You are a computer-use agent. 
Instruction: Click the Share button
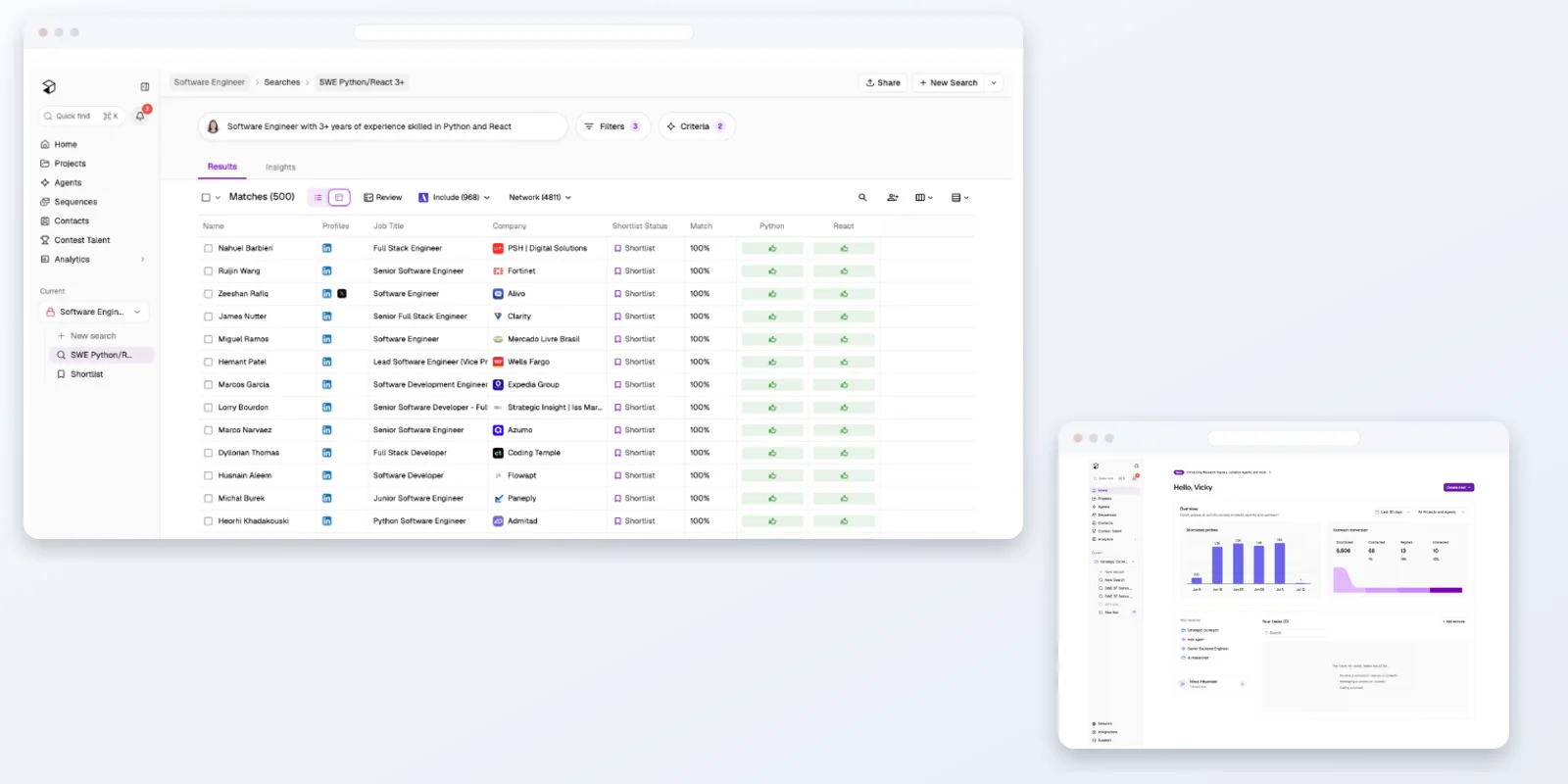tap(883, 83)
